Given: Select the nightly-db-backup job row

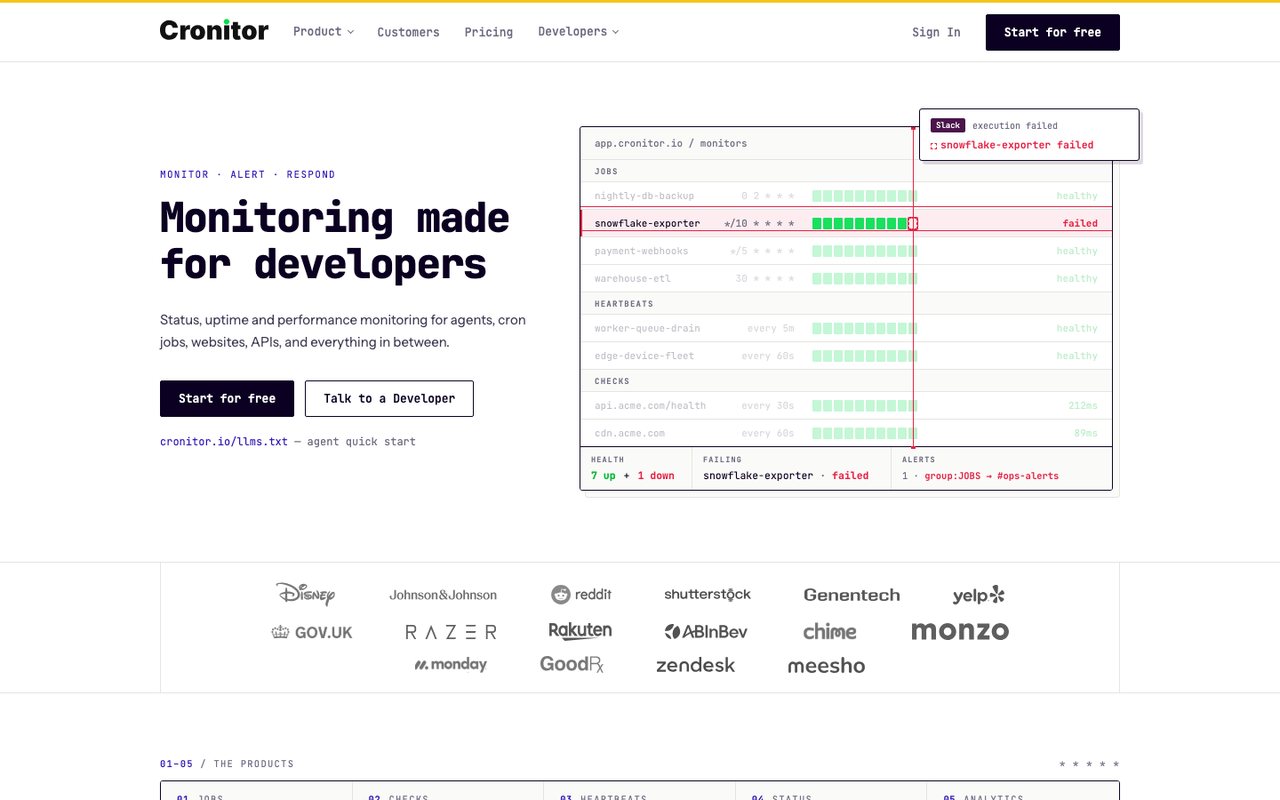Looking at the screenshot, I should [x=846, y=196].
